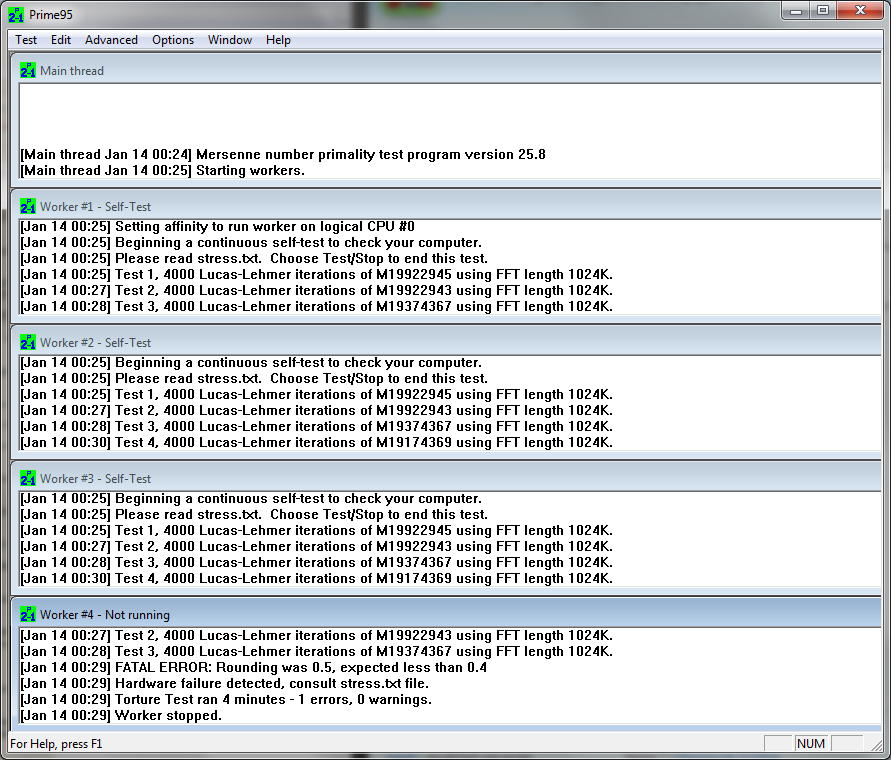This screenshot has width=891, height=760.
Task: Click Worker #2 'Please read stress.txt' line
Action: point(255,379)
